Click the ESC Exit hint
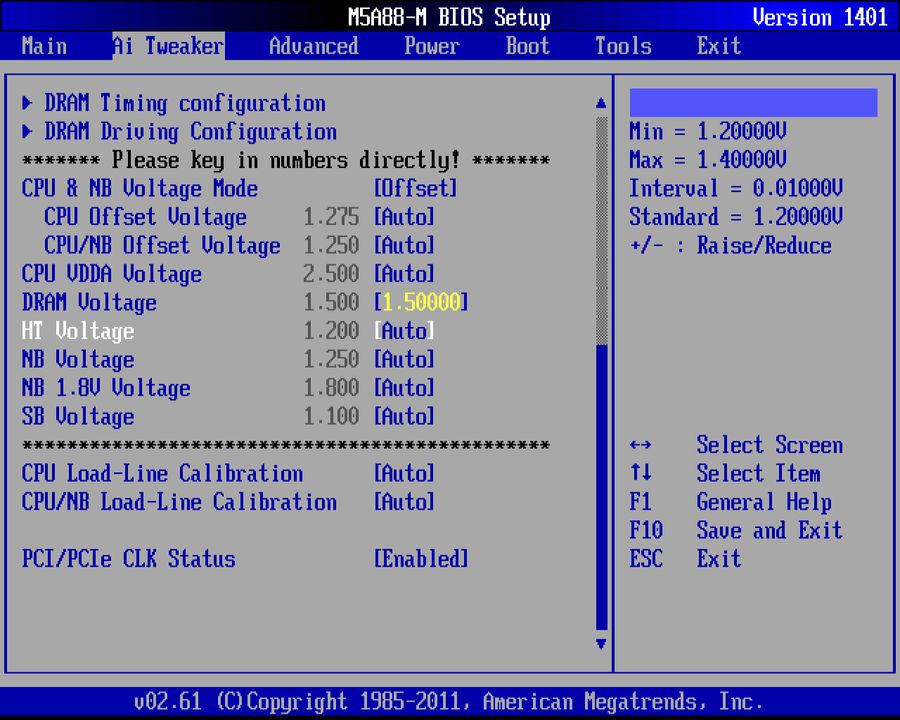The width and height of the screenshot is (900, 720). 685,559
